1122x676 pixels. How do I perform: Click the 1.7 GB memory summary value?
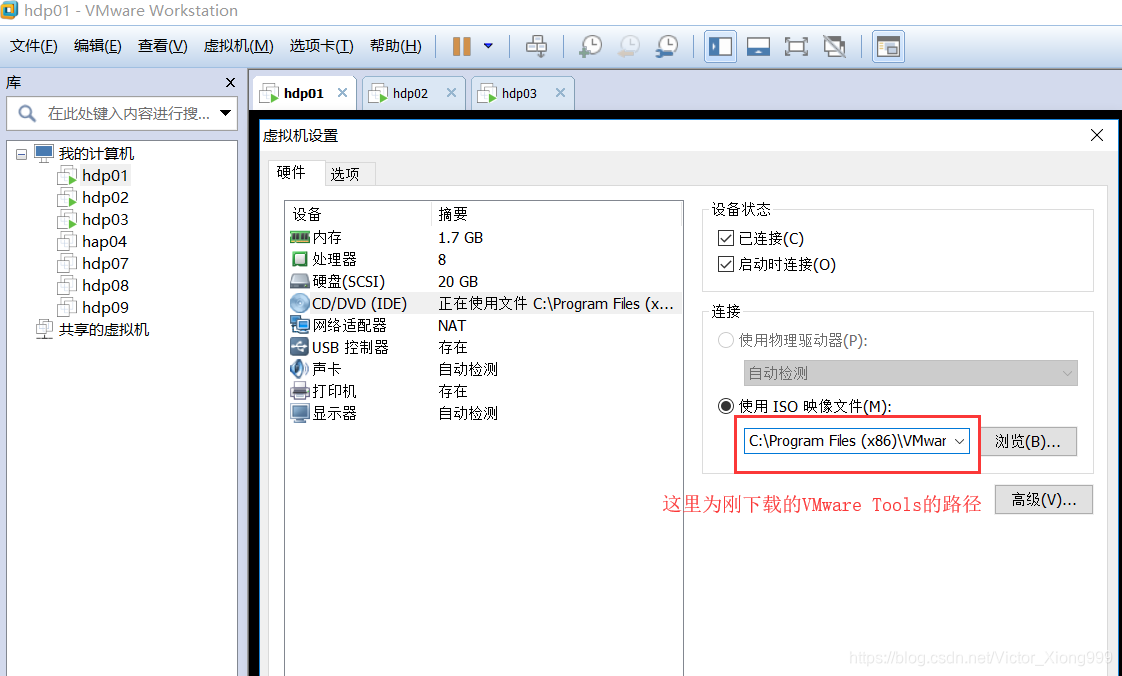(x=461, y=237)
